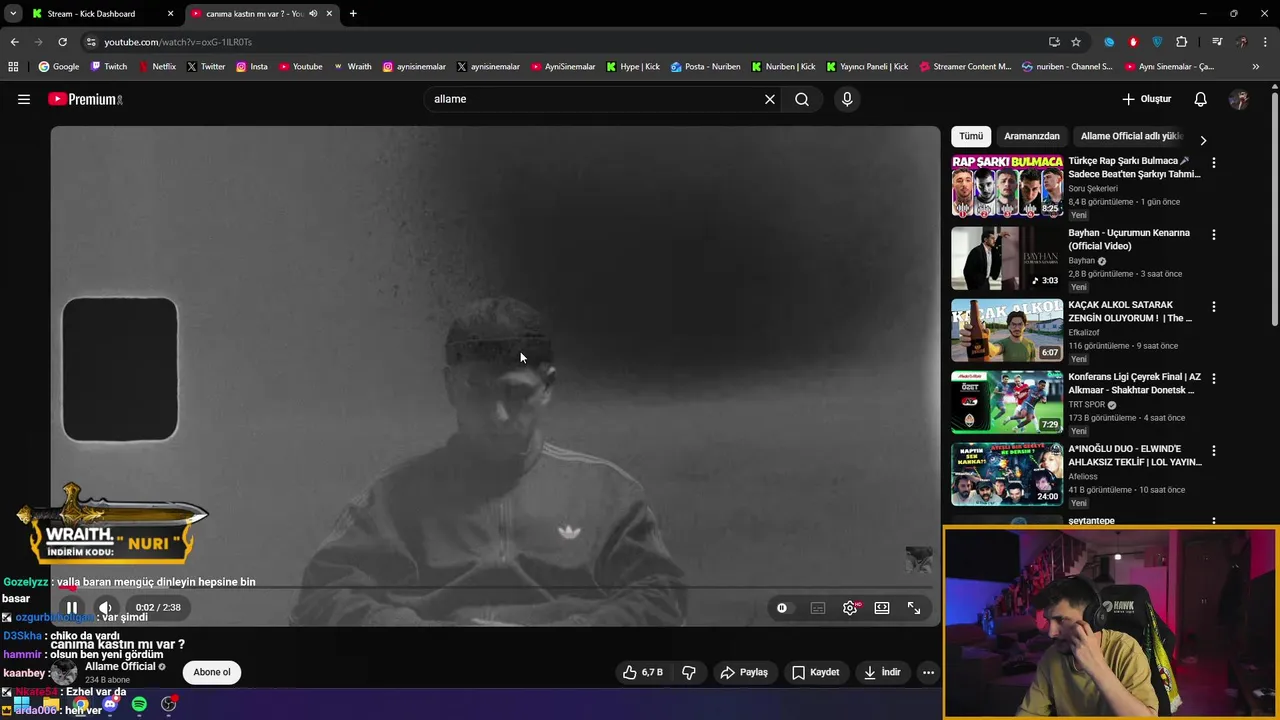Reload the page
Screen dimensions: 1280x720
(x=62, y=42)
